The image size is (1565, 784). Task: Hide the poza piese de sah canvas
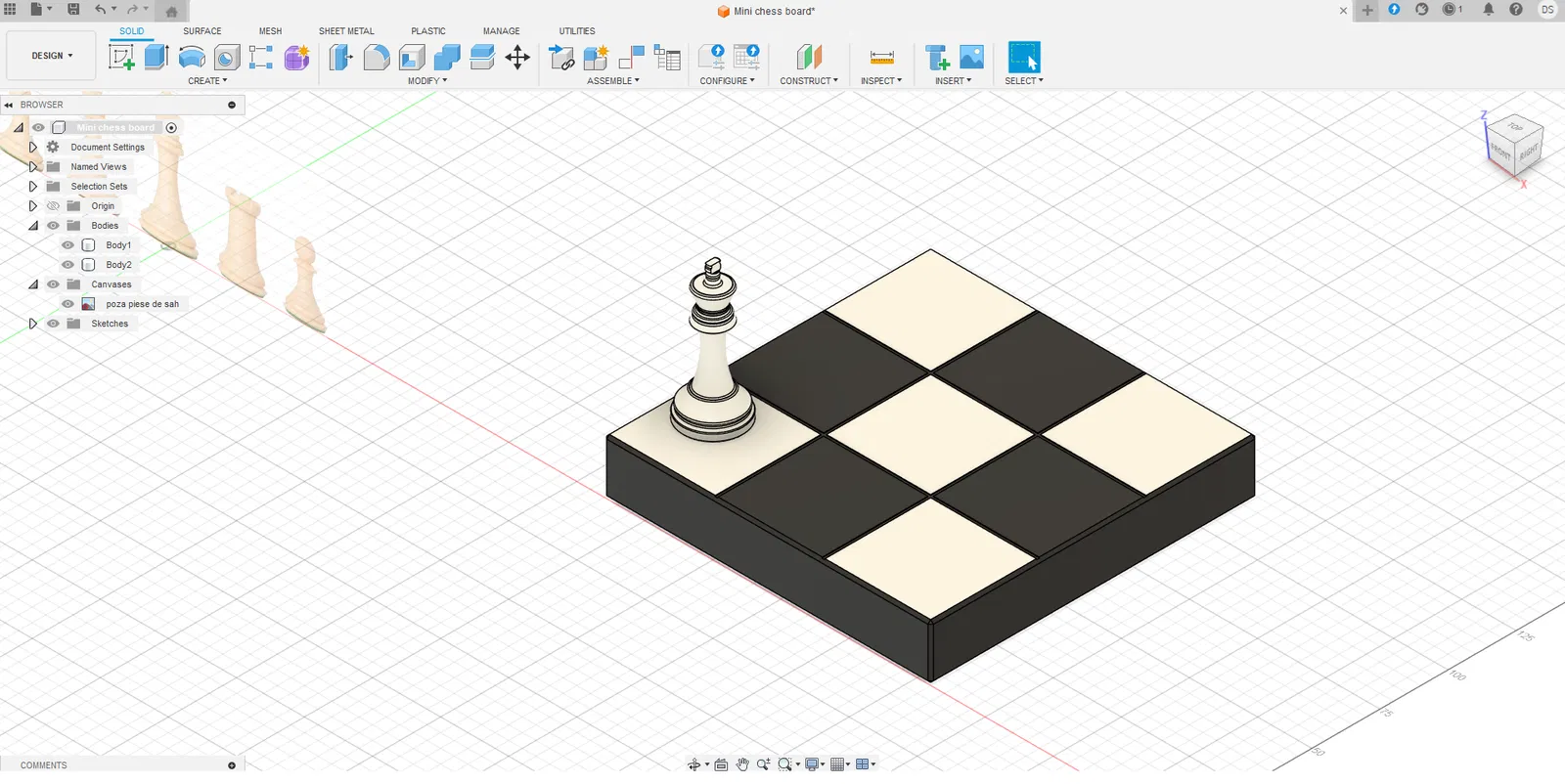click(67, 304)
